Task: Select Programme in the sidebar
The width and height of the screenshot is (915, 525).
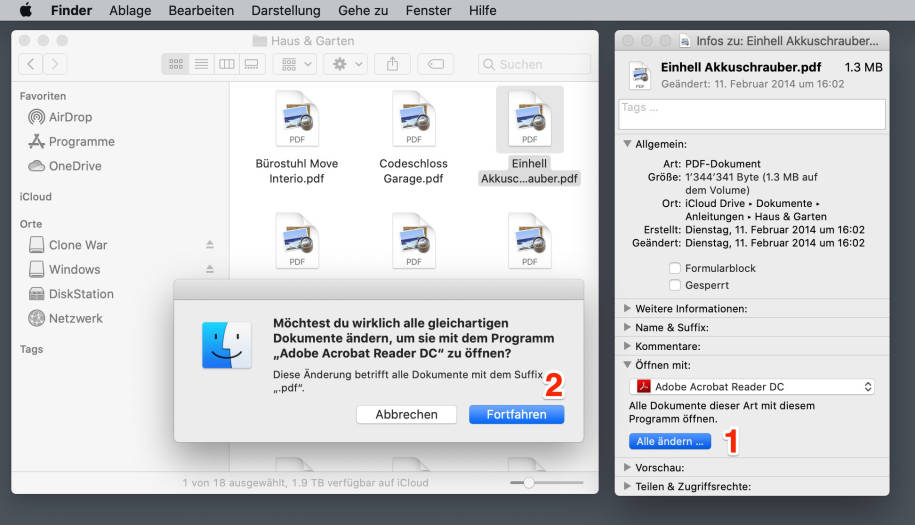Action: pyautogui.click(x=71, y=141)
